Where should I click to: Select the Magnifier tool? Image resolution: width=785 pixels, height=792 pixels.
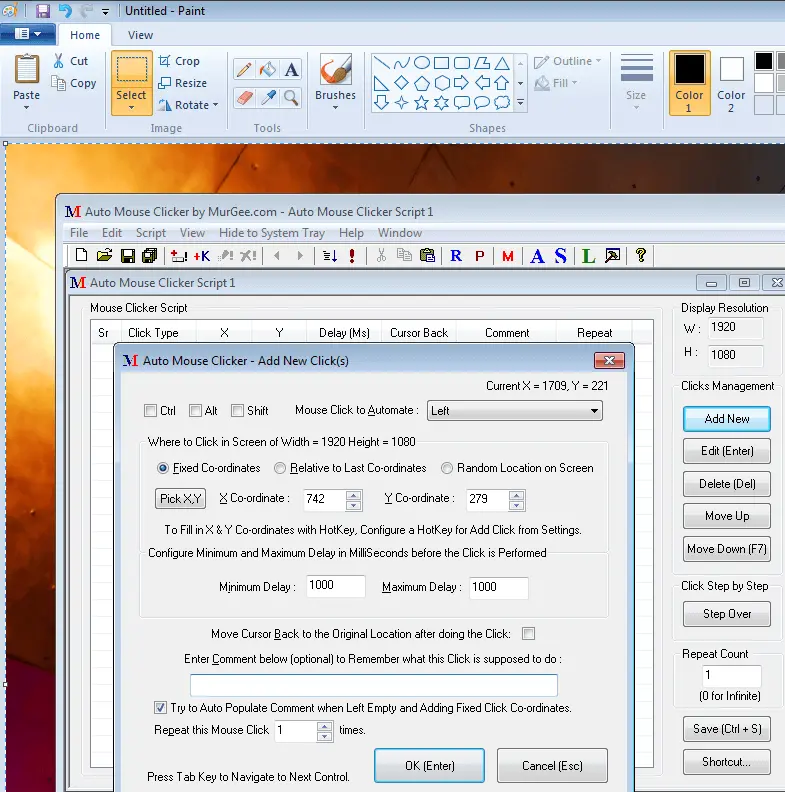(x=291, y=97)
